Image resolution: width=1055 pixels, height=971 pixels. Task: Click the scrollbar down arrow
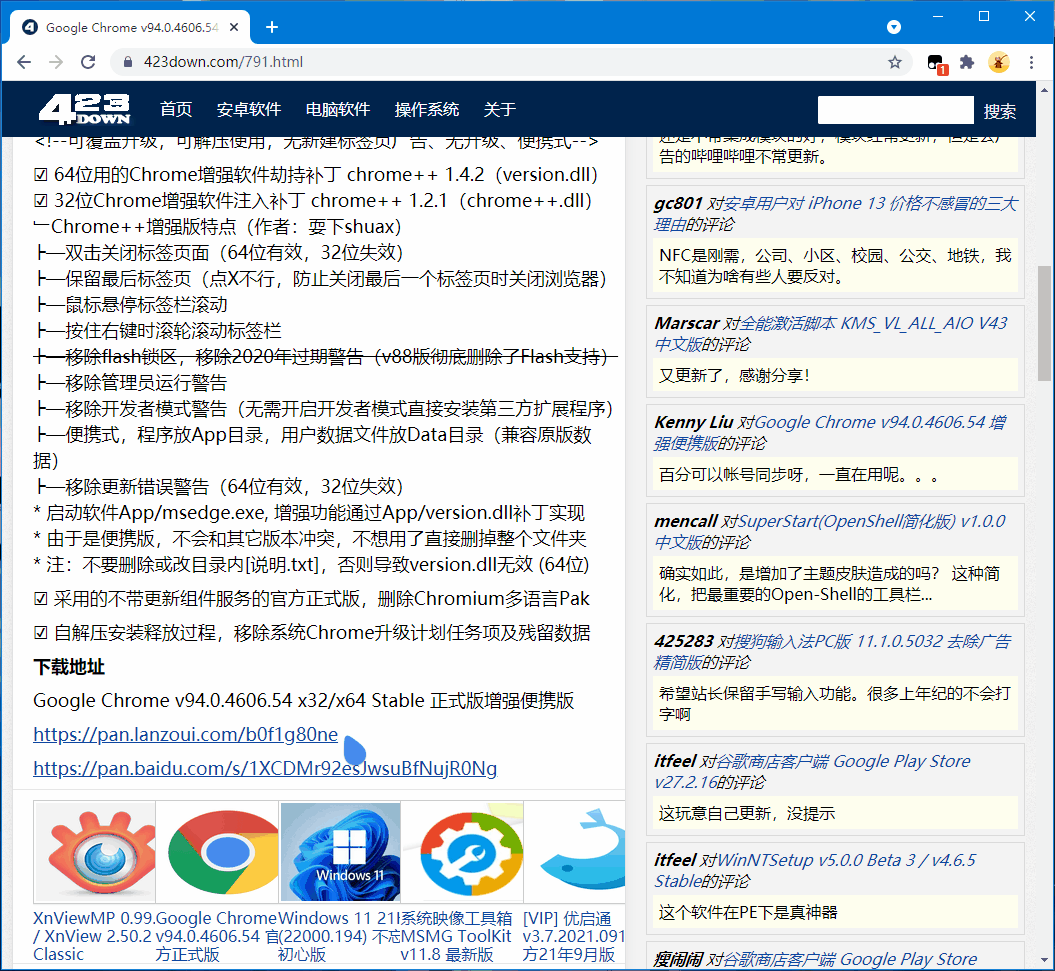pyautogui.click(x=1044, y=961)
